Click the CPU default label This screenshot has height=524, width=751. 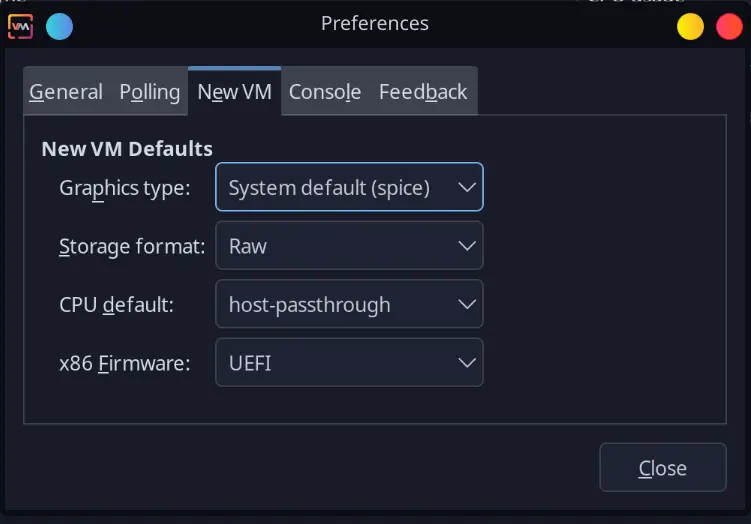point(117,305)
